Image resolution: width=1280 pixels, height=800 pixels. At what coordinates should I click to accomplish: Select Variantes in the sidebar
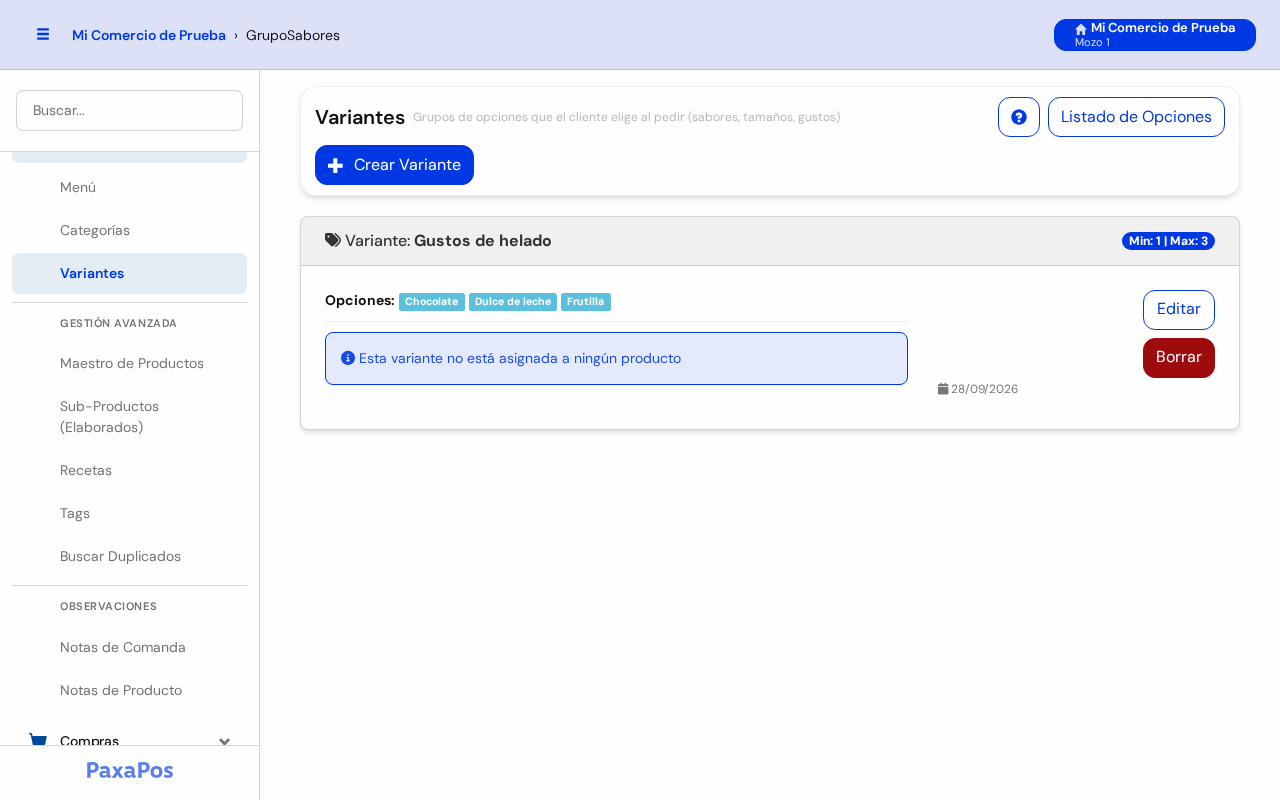pos(129,273)
